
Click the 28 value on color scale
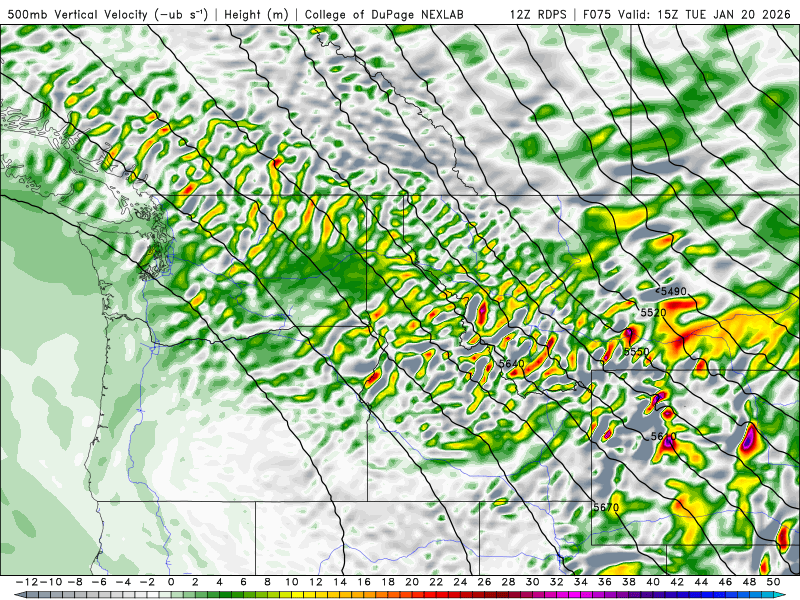[x=509, y=582]
